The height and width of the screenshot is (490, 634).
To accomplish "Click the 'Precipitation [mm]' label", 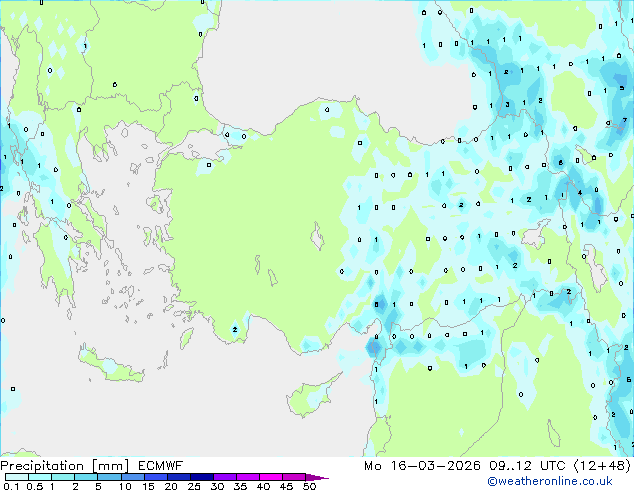I will tap(64, 466).
